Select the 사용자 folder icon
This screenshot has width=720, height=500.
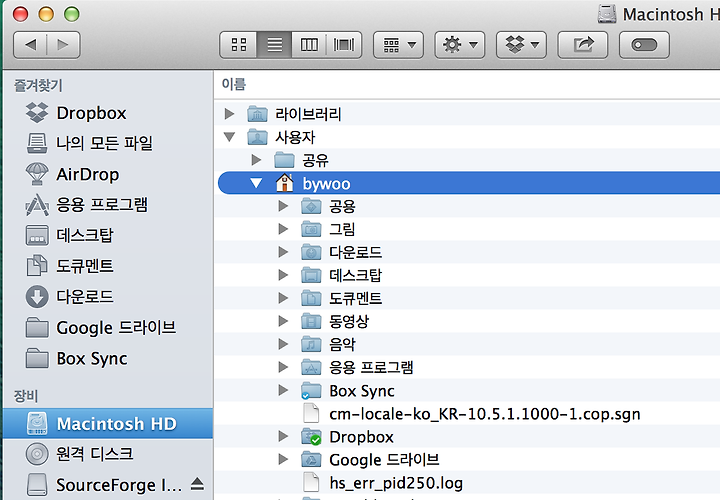coord(257,137)
